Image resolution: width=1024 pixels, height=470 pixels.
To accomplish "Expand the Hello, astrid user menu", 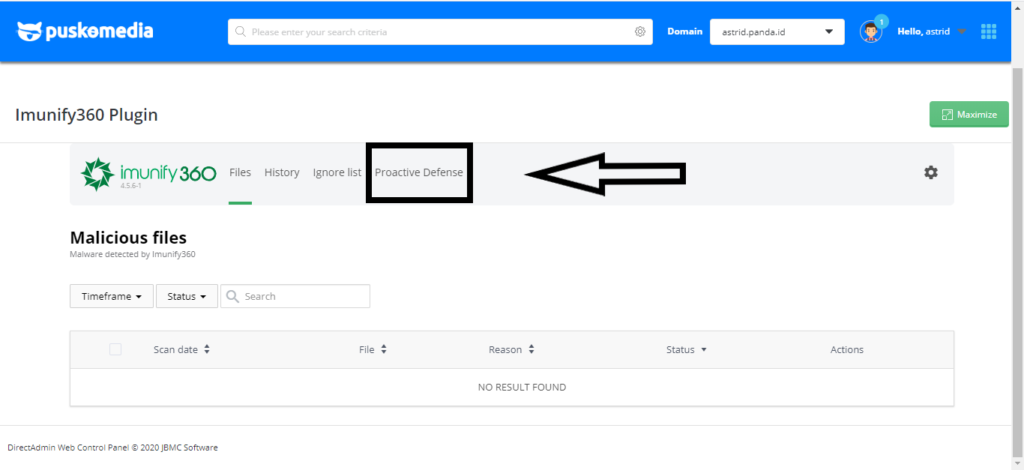I will coord(930,32).
